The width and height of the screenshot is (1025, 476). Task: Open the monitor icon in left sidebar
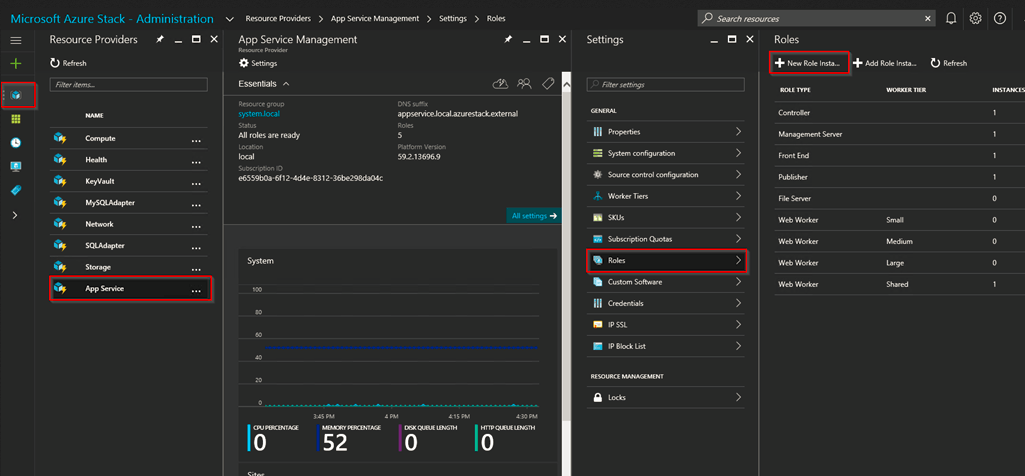[x=16, y=166]
